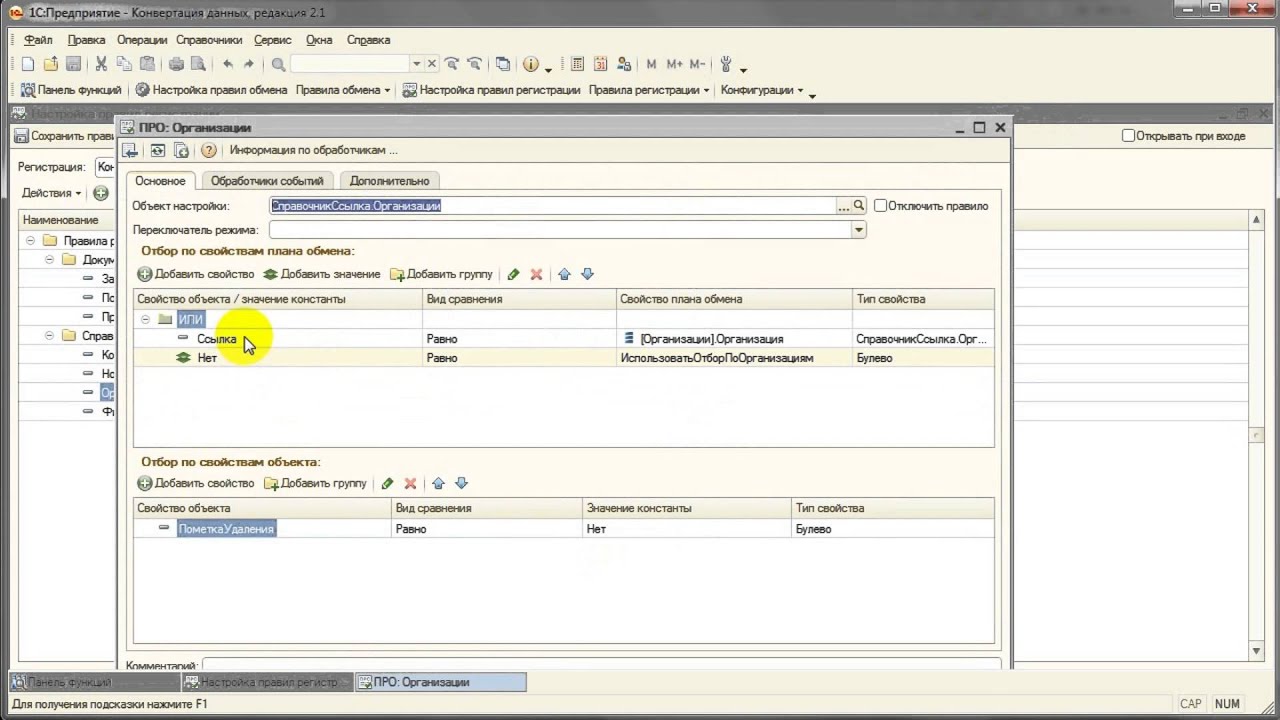Click the green pencil edit icon in exchange plan filter

click(x=513, y=274)
